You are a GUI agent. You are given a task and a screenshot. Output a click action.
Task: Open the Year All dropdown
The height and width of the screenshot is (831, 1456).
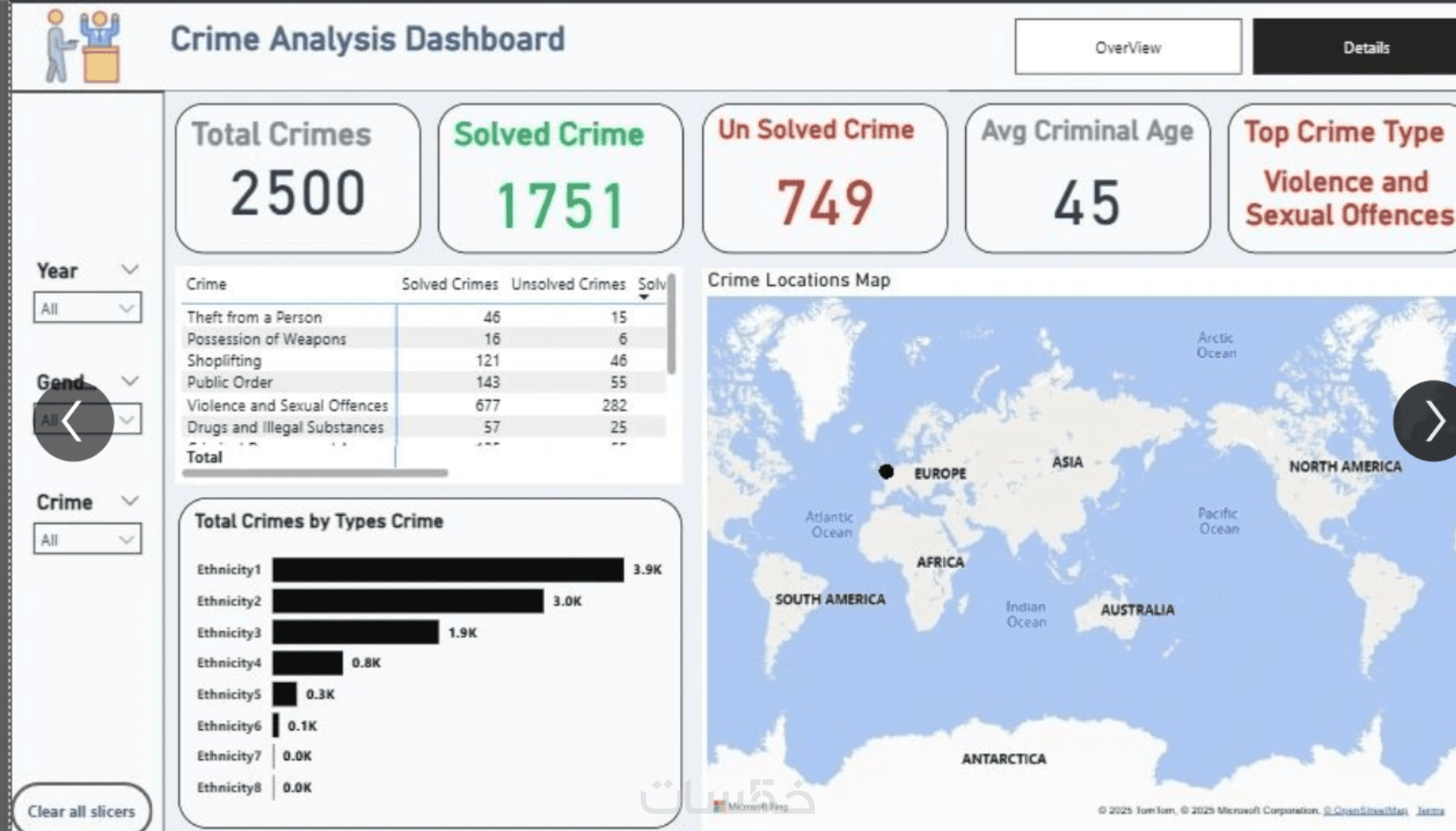point(87,308)
